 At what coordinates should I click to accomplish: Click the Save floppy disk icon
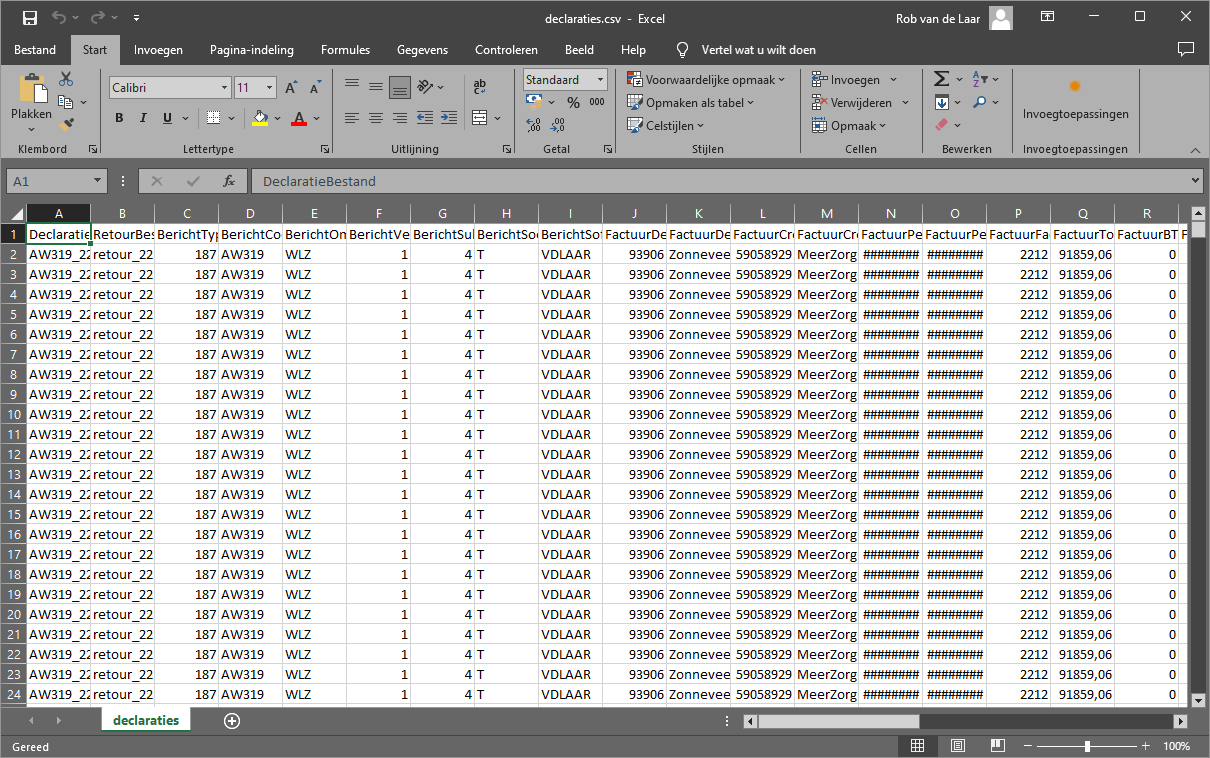pos(30,18)
